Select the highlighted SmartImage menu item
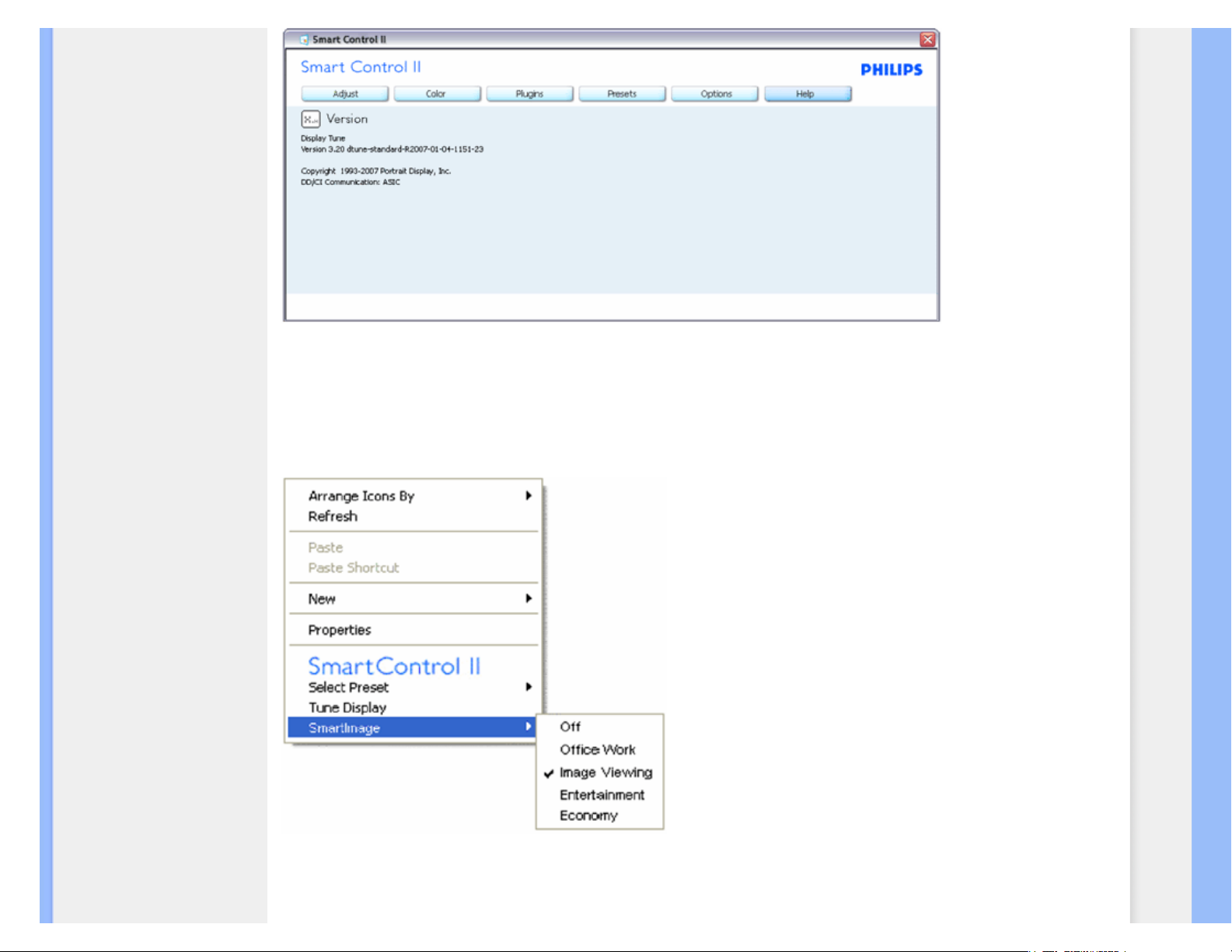The image size is (1232, 952). pyautogui.click(x=412, y=727)
